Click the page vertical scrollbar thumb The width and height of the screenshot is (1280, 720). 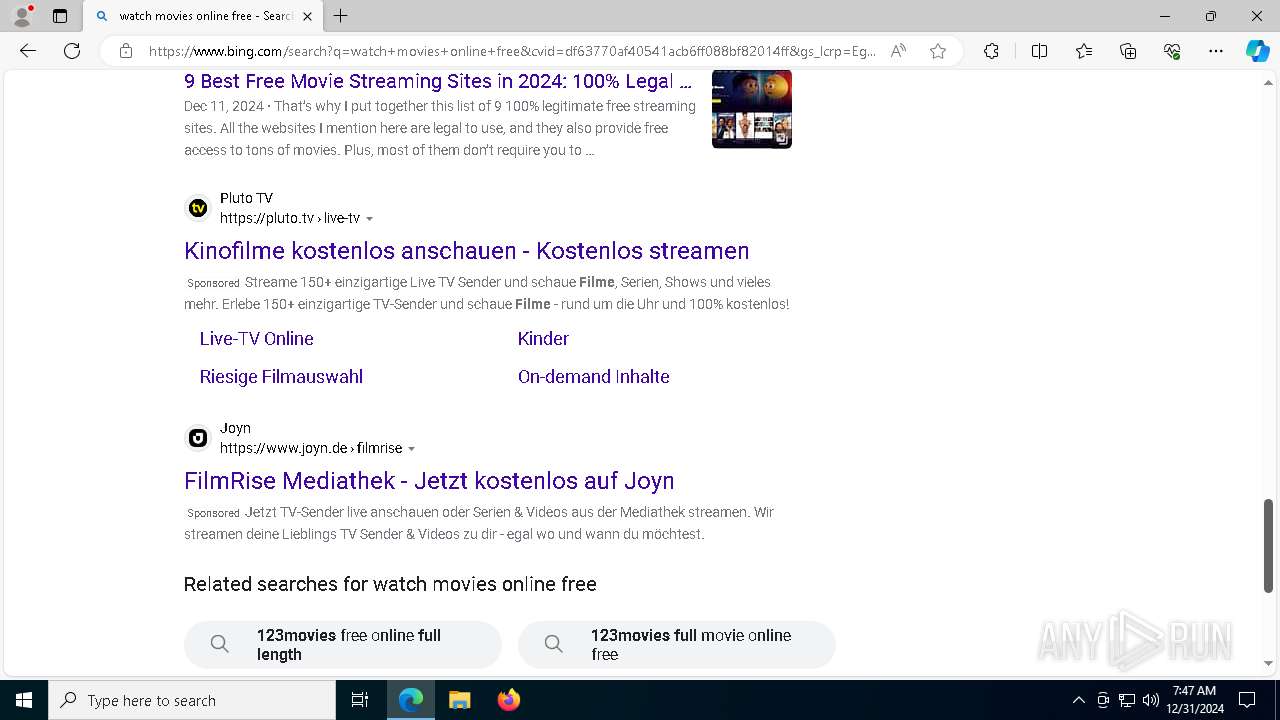(x=1269, y=546)
